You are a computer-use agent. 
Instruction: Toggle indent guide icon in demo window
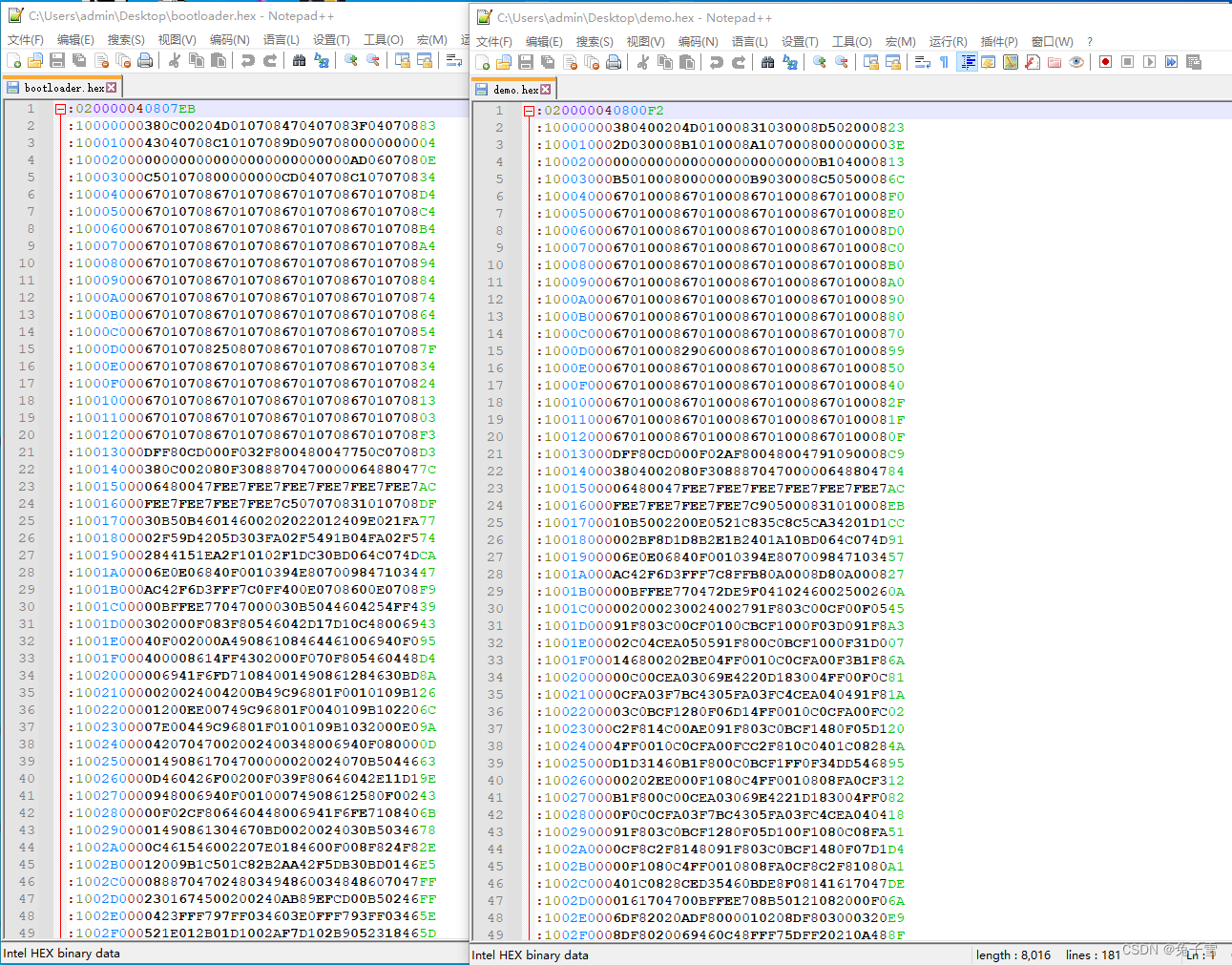967,62
